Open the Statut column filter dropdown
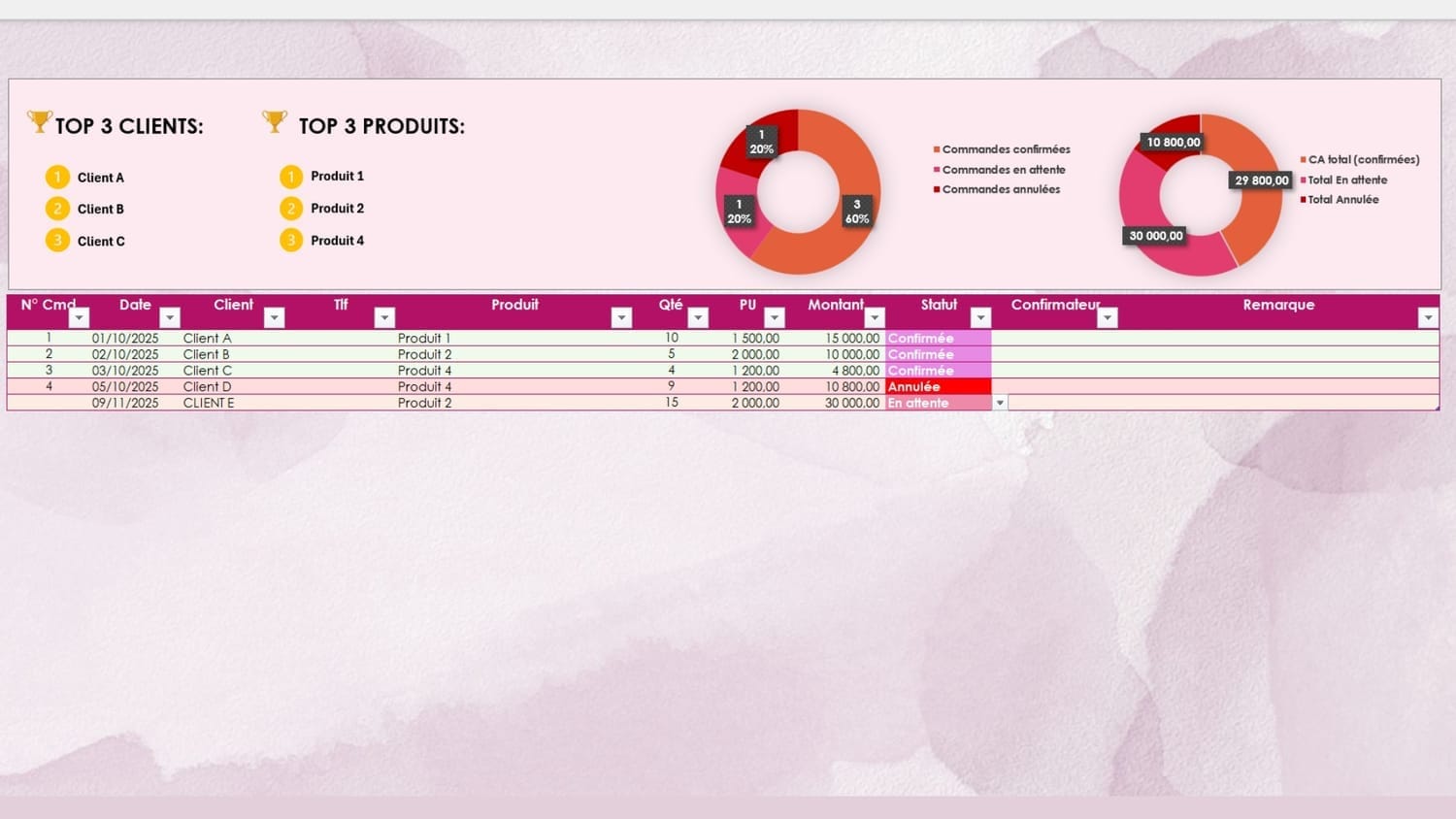 click(981, 317)
